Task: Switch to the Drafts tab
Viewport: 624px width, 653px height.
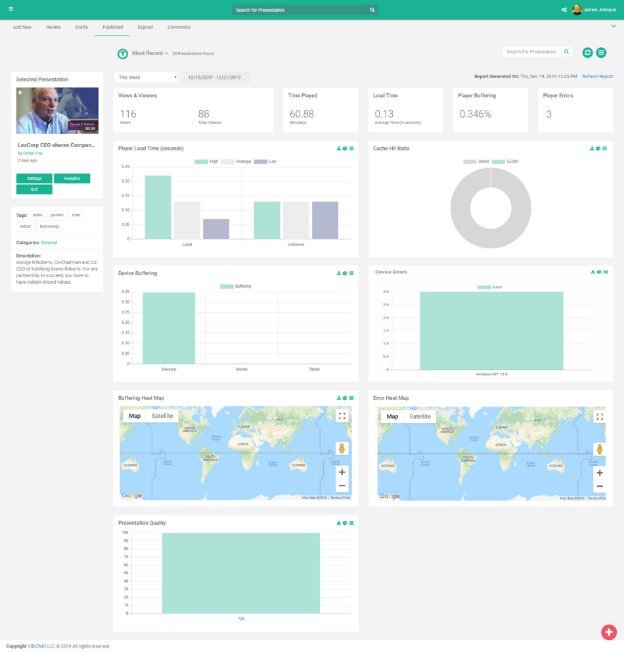Action: (x=81, y=27)
